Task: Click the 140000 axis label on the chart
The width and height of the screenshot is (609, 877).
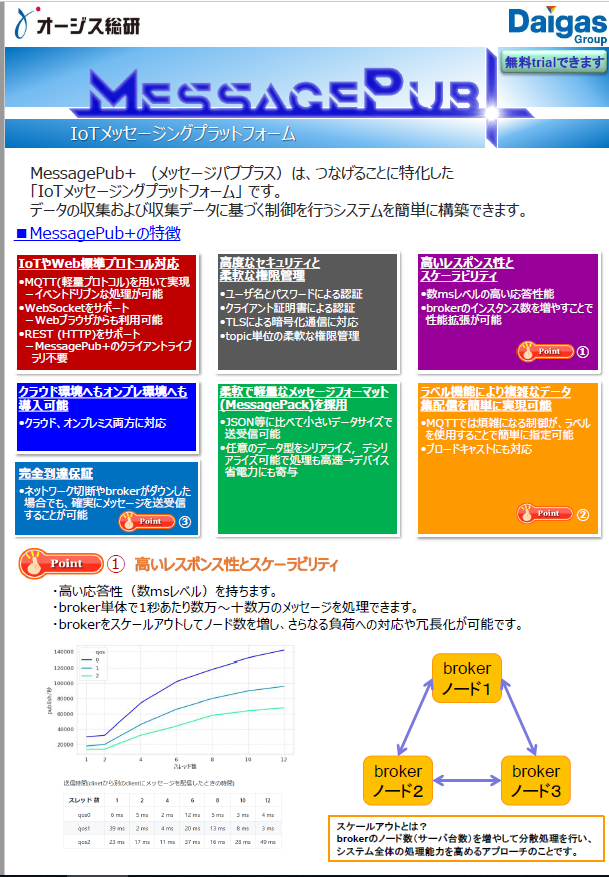Action: 64,652
